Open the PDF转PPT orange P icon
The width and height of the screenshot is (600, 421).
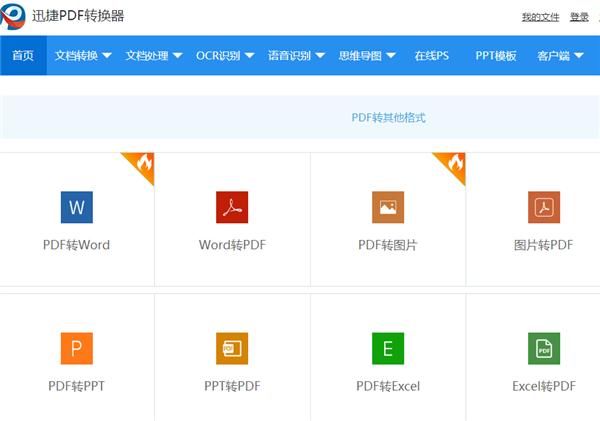click(x=77, y=348)
